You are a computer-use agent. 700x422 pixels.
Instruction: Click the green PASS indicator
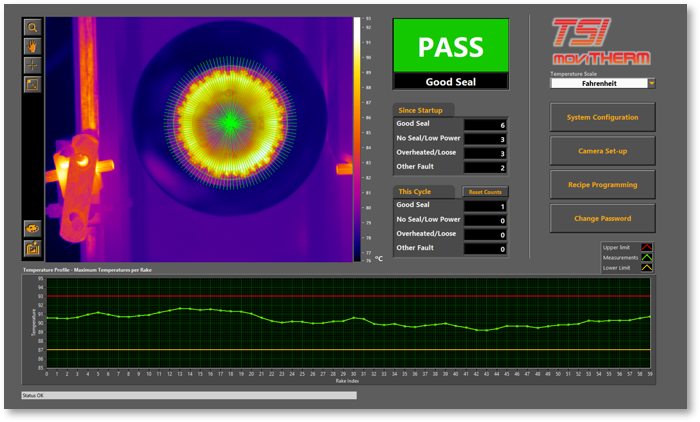tap(450, 46)
